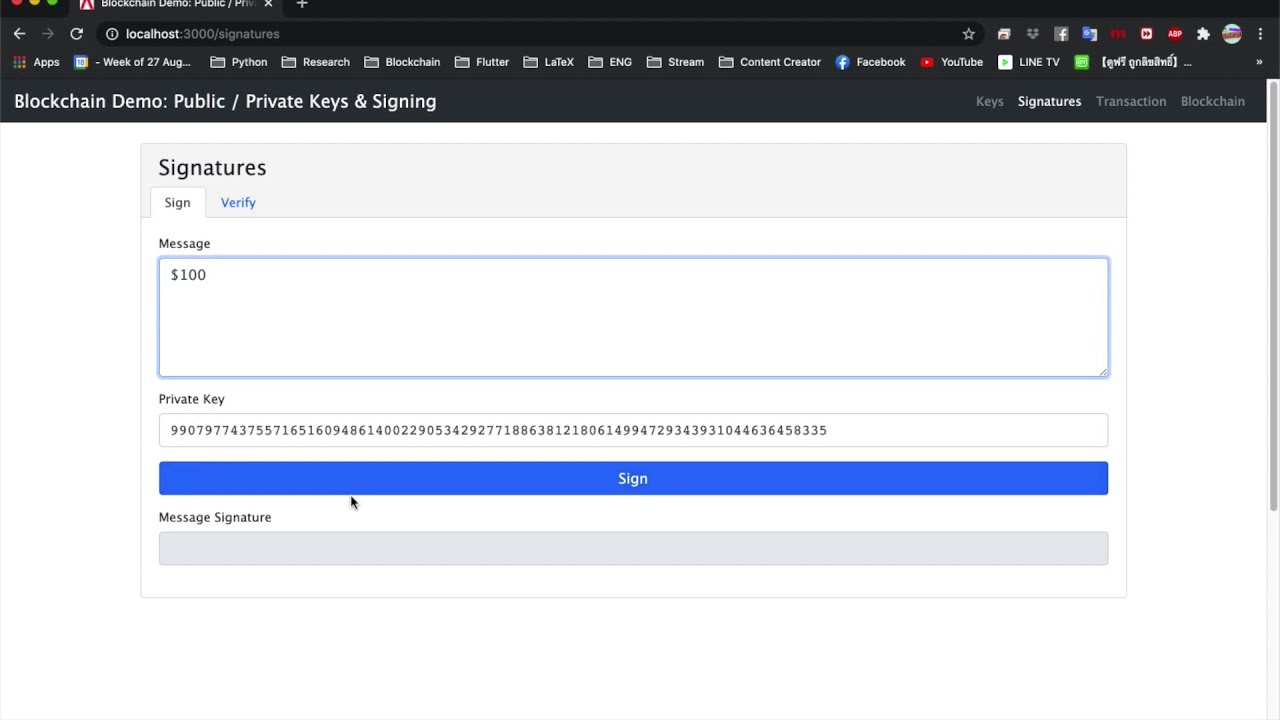The height and width of the screenshot is (720, 1280).
Task: Expand the Flutter bookmarks folder
Action: [x=482, y=62]
